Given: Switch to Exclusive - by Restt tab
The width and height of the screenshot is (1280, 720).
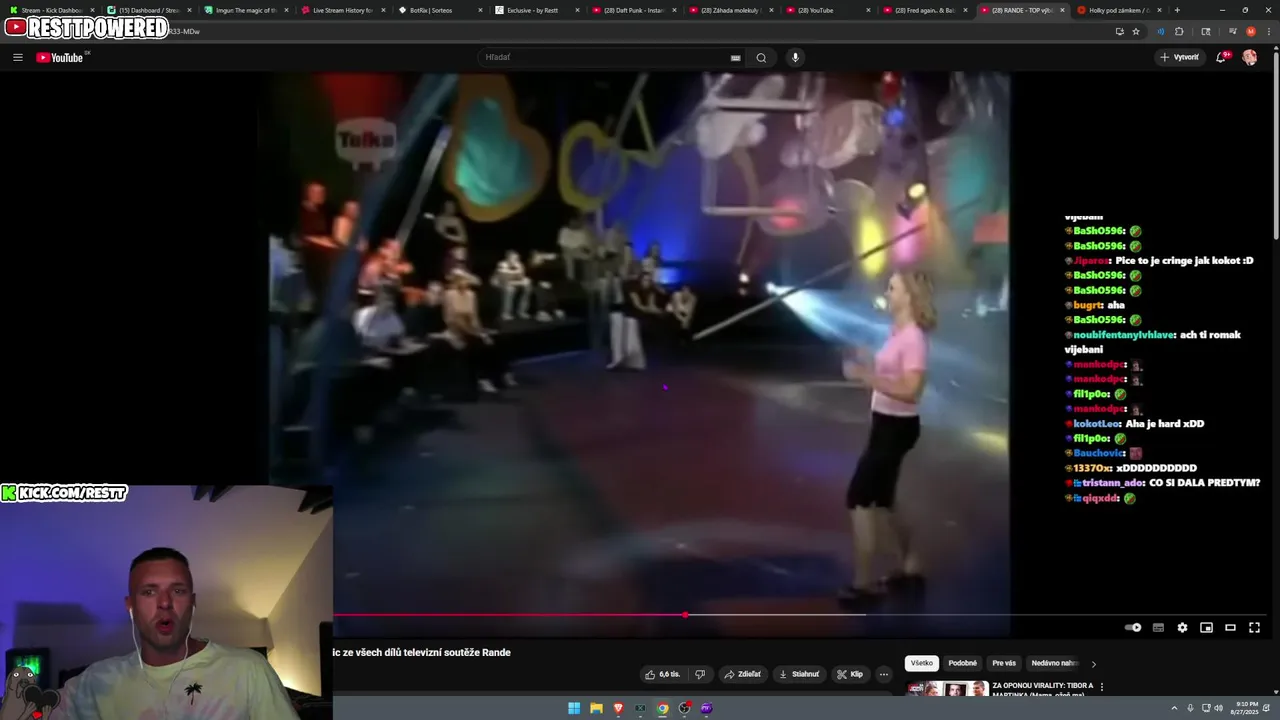Looking at the screenshot, I should point(536,10).
